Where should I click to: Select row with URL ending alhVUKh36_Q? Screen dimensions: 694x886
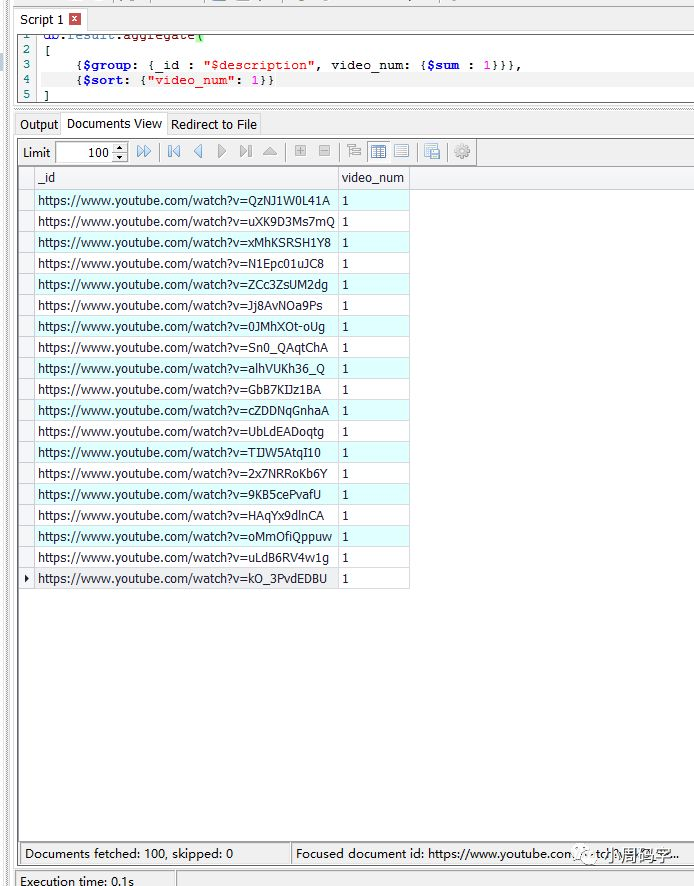(x=186, y=368)
